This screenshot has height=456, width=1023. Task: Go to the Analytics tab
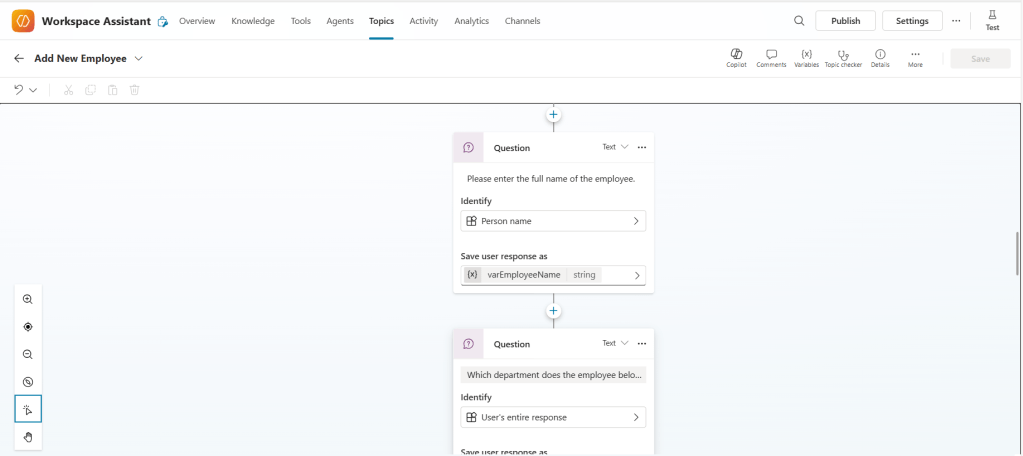pos(471,21)
